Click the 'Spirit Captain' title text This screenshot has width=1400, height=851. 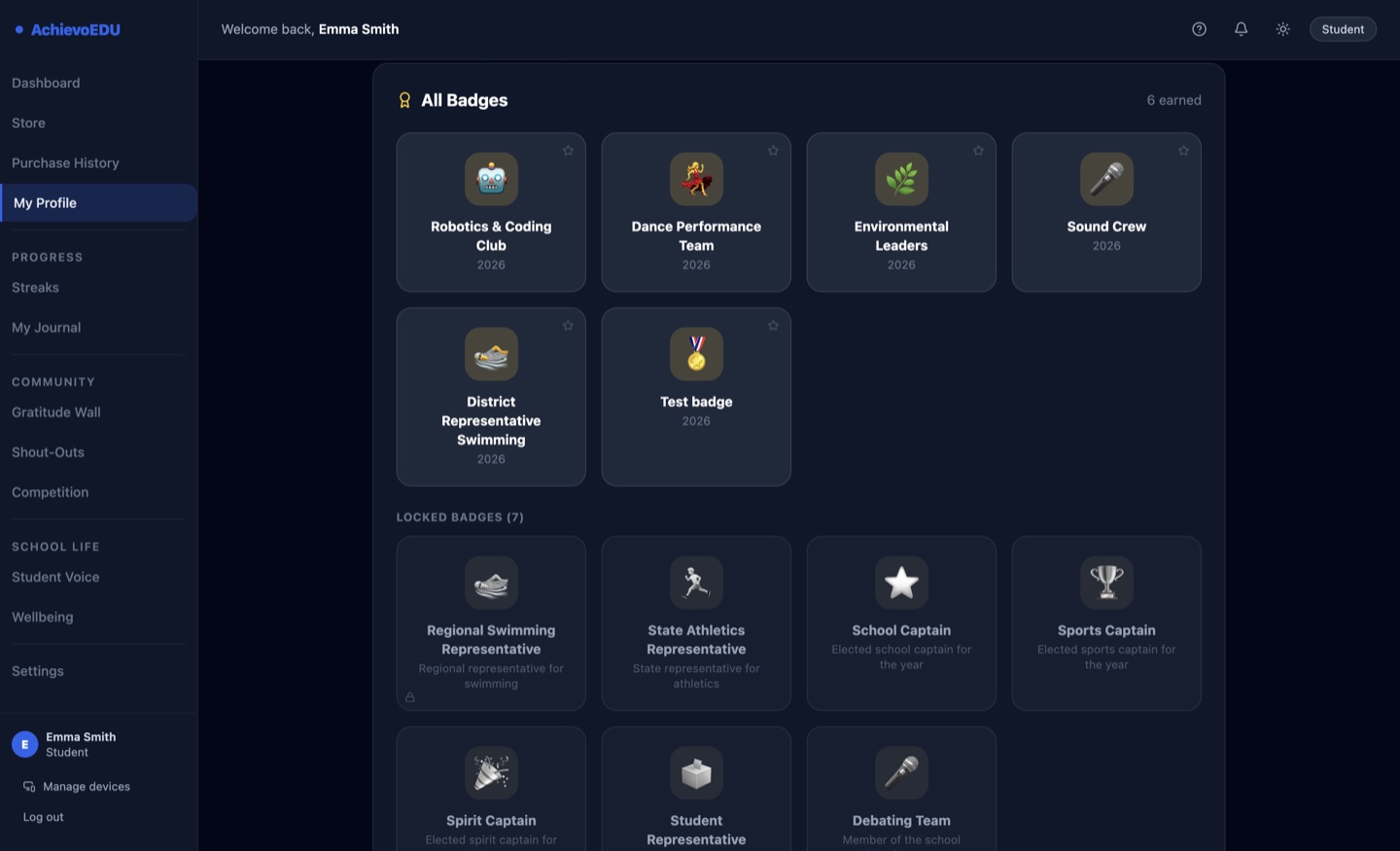491,821
